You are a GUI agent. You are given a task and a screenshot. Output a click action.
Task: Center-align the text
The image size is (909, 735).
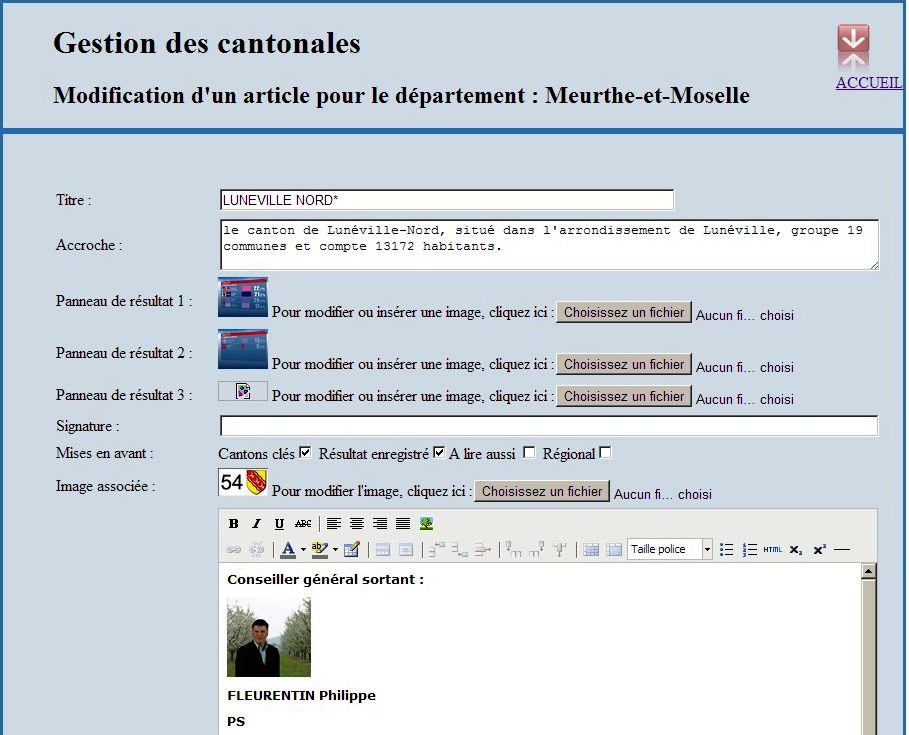(x=357, y=523)
